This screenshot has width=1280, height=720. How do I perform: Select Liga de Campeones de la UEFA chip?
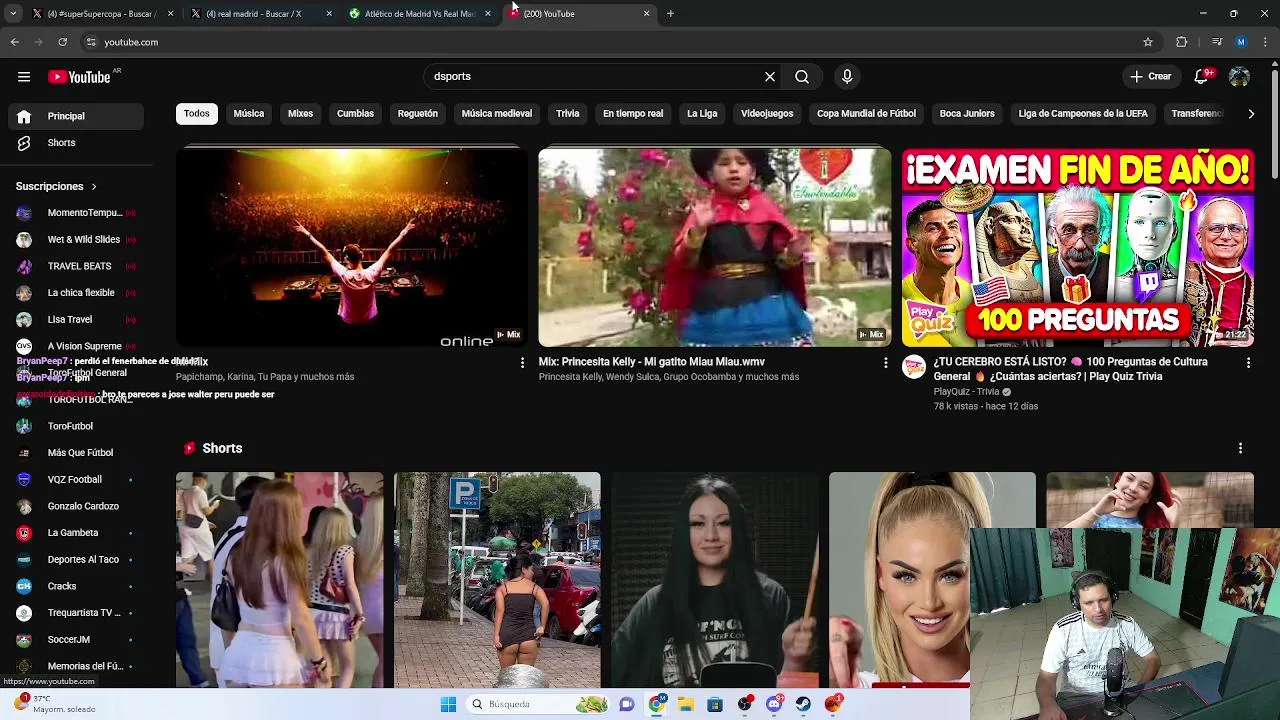(x=1083, y=114)
